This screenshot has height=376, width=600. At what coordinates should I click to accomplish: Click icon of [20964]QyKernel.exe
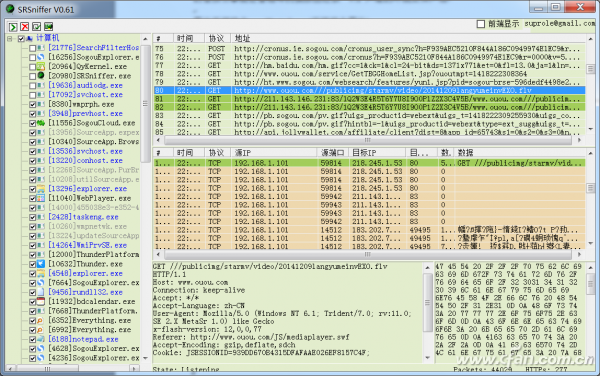41,67
